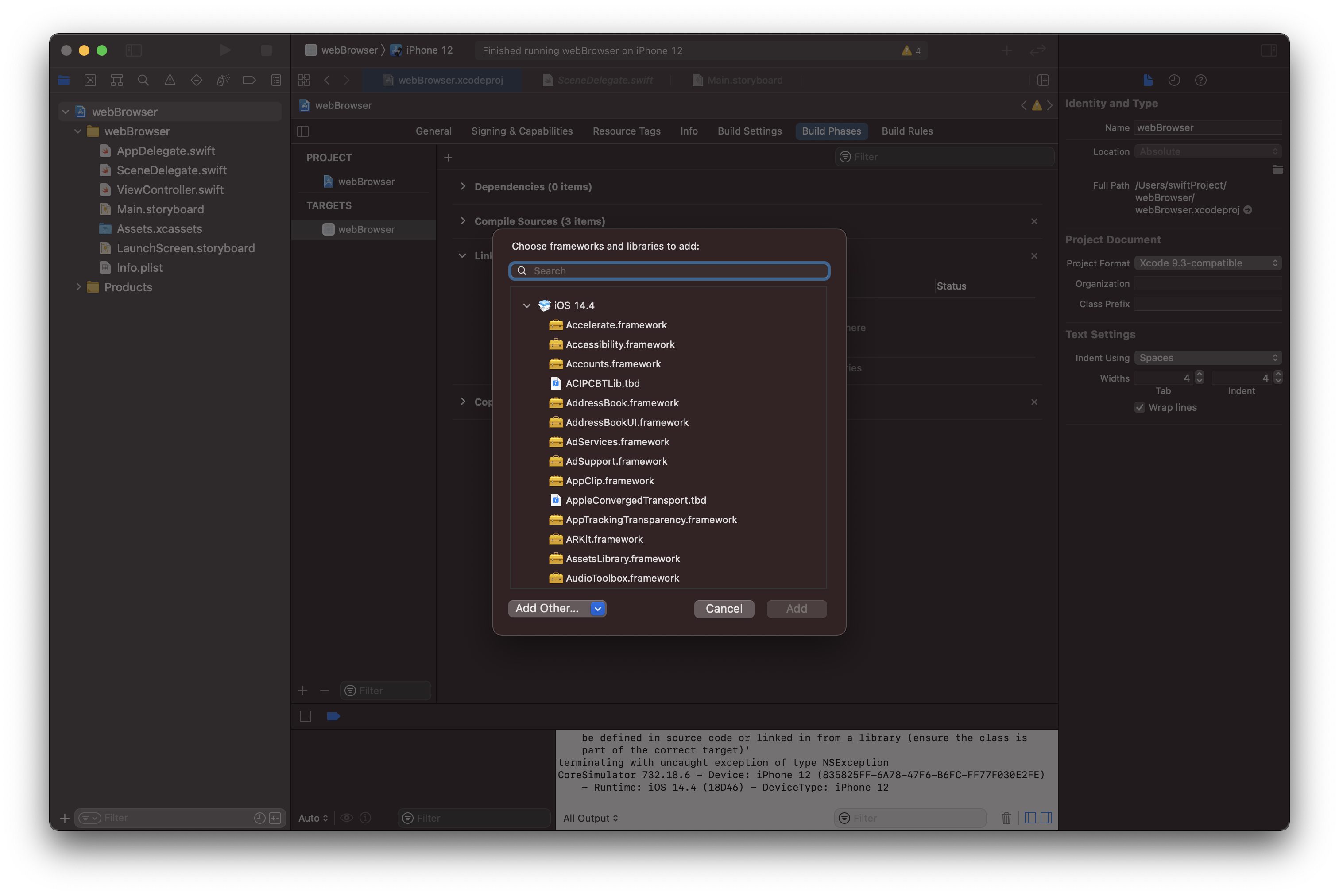Click the Add Other dropdown arrow

coord(597,608)
